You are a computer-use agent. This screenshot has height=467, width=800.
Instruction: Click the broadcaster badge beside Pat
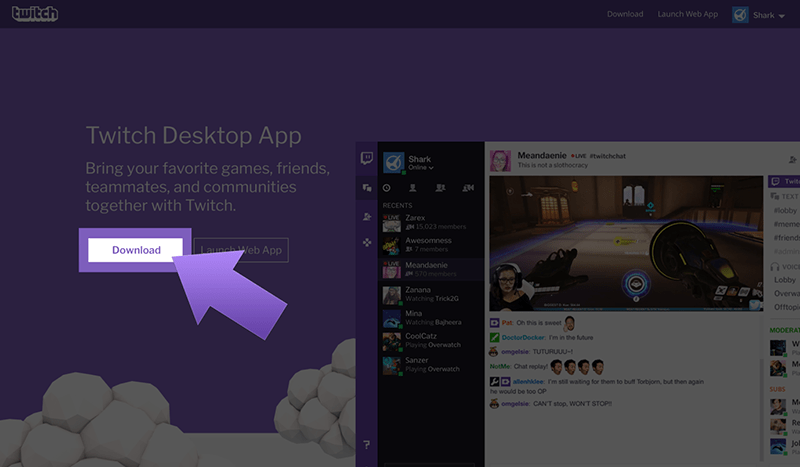tap(494, 323)
